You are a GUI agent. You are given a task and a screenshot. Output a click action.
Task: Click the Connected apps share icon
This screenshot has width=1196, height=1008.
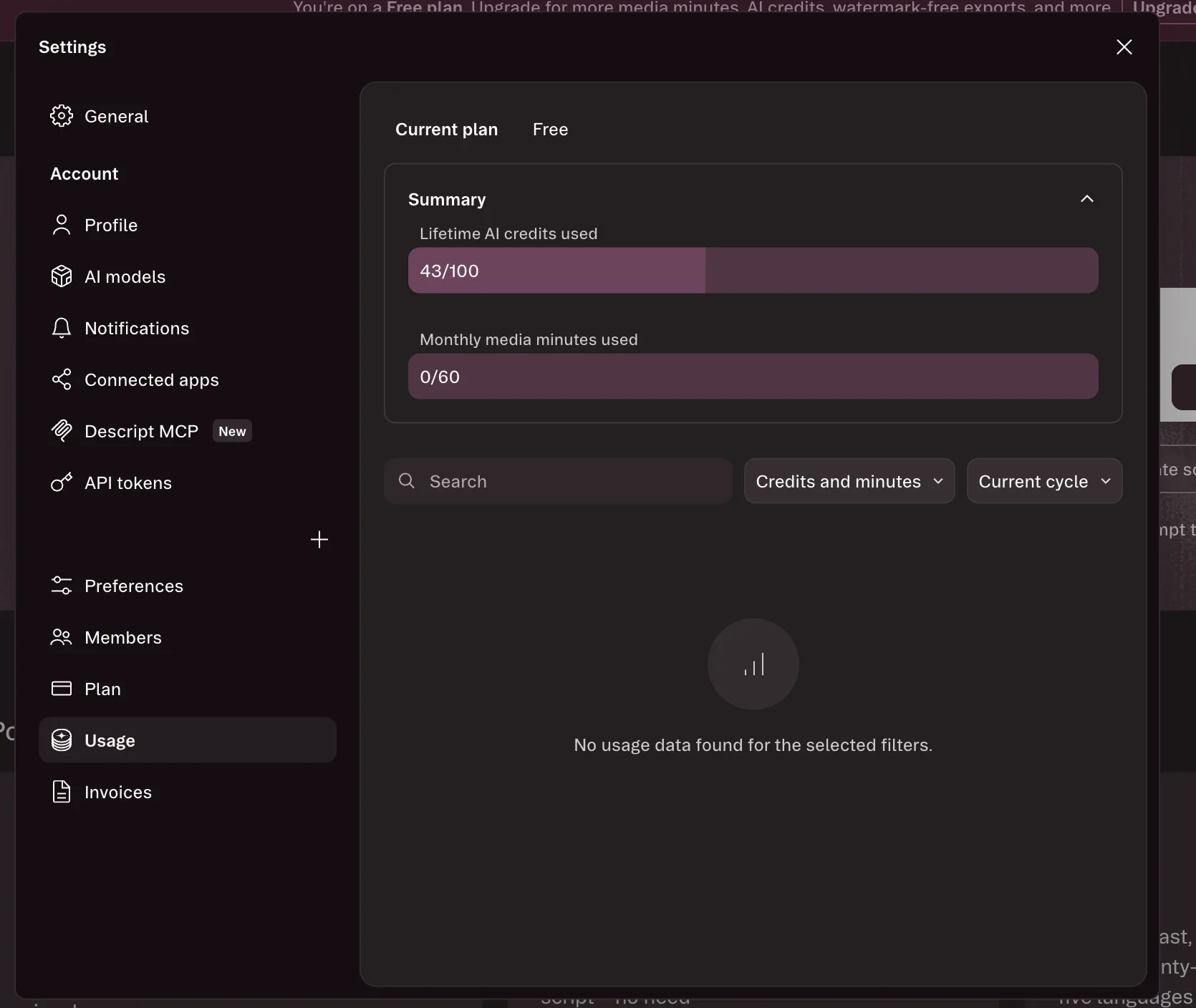click(x=62, y=379)
